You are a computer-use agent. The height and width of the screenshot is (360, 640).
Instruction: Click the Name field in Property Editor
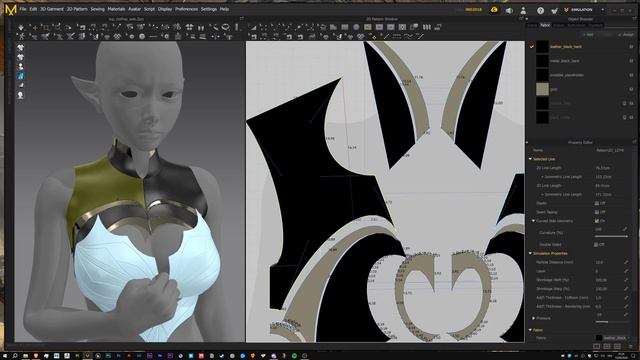(x=610, y=150)
